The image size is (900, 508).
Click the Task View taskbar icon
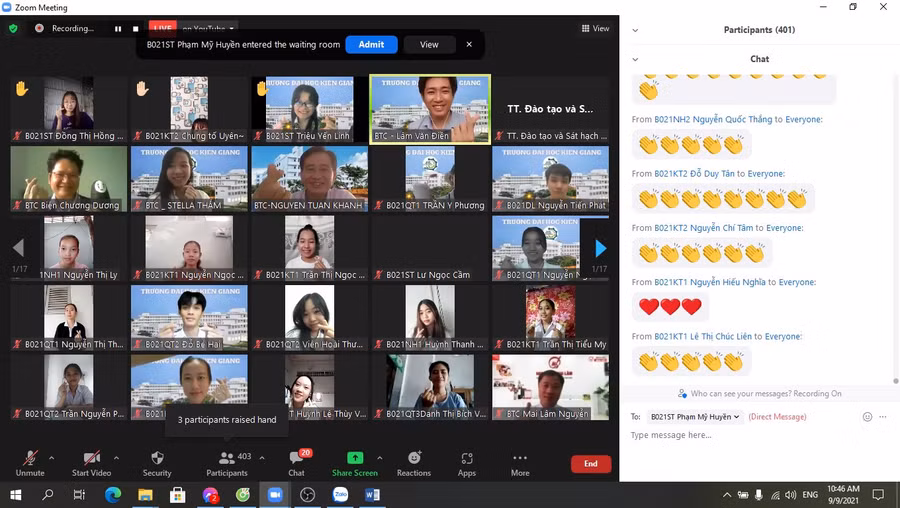(80, 495)
